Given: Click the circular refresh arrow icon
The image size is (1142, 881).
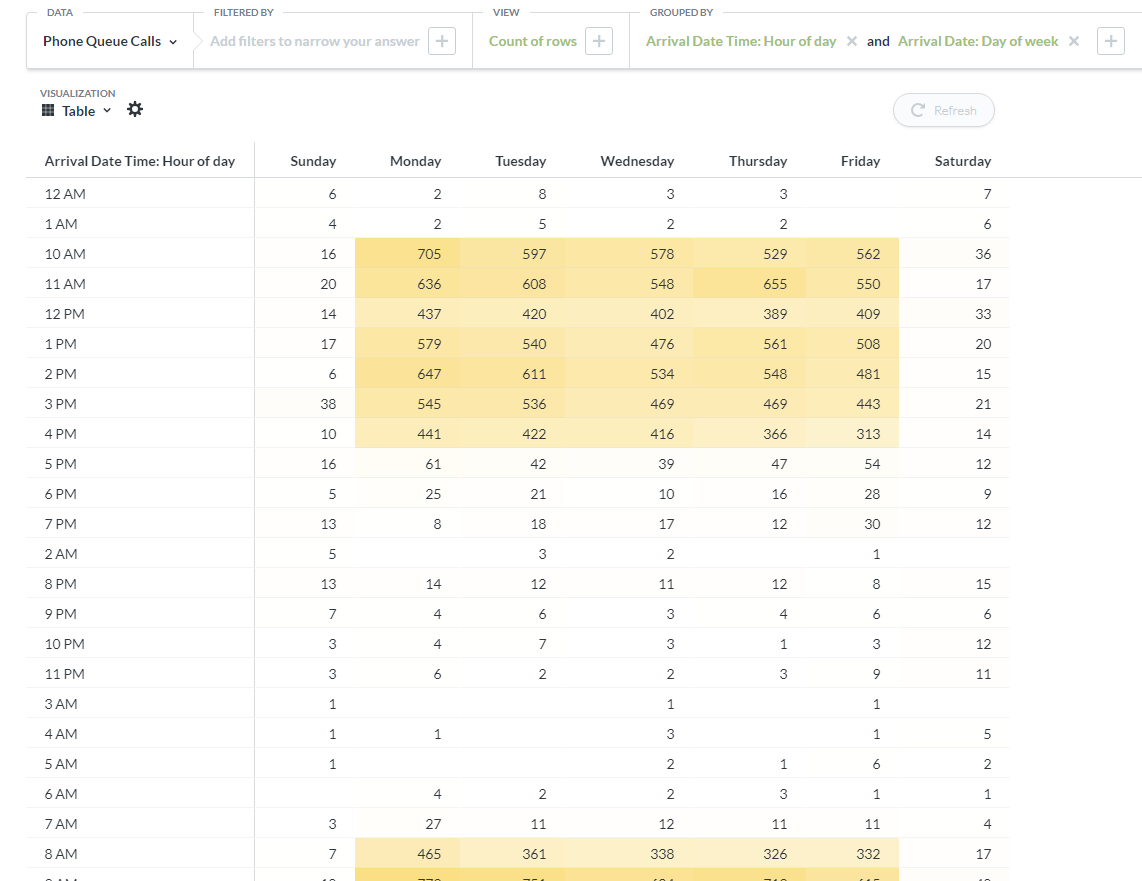Looking at the screenshot, I should [x=916, y=110].
